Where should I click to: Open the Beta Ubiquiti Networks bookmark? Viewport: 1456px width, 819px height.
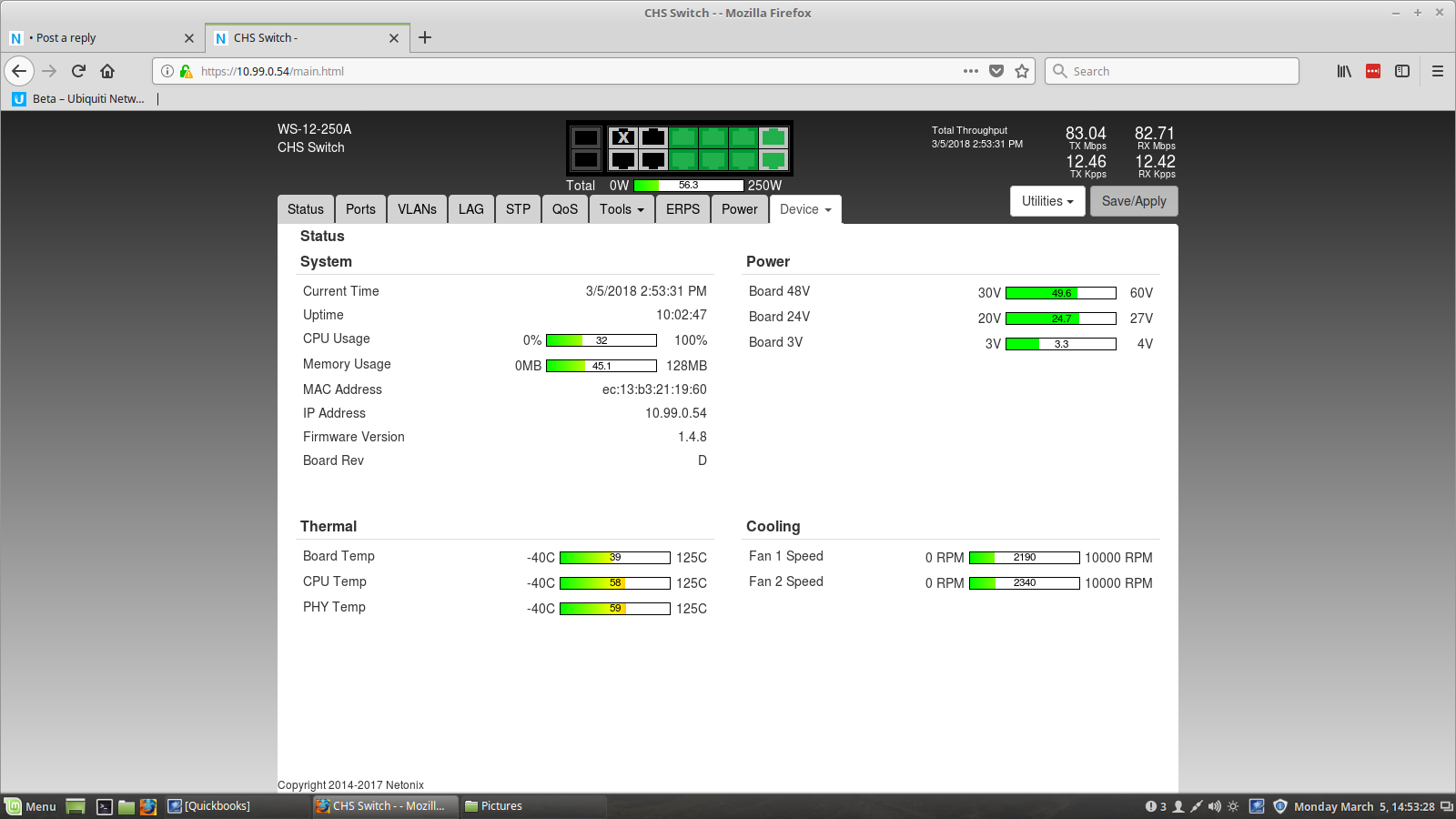79,98
